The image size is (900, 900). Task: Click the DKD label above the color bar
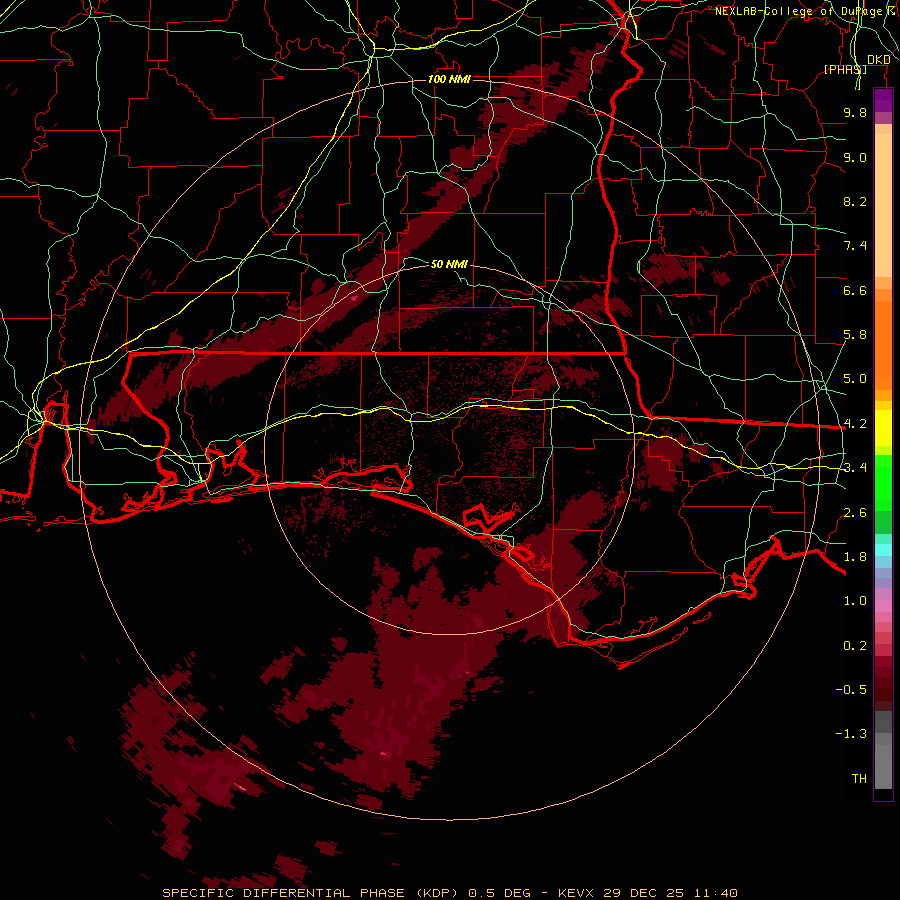(879, 60)
